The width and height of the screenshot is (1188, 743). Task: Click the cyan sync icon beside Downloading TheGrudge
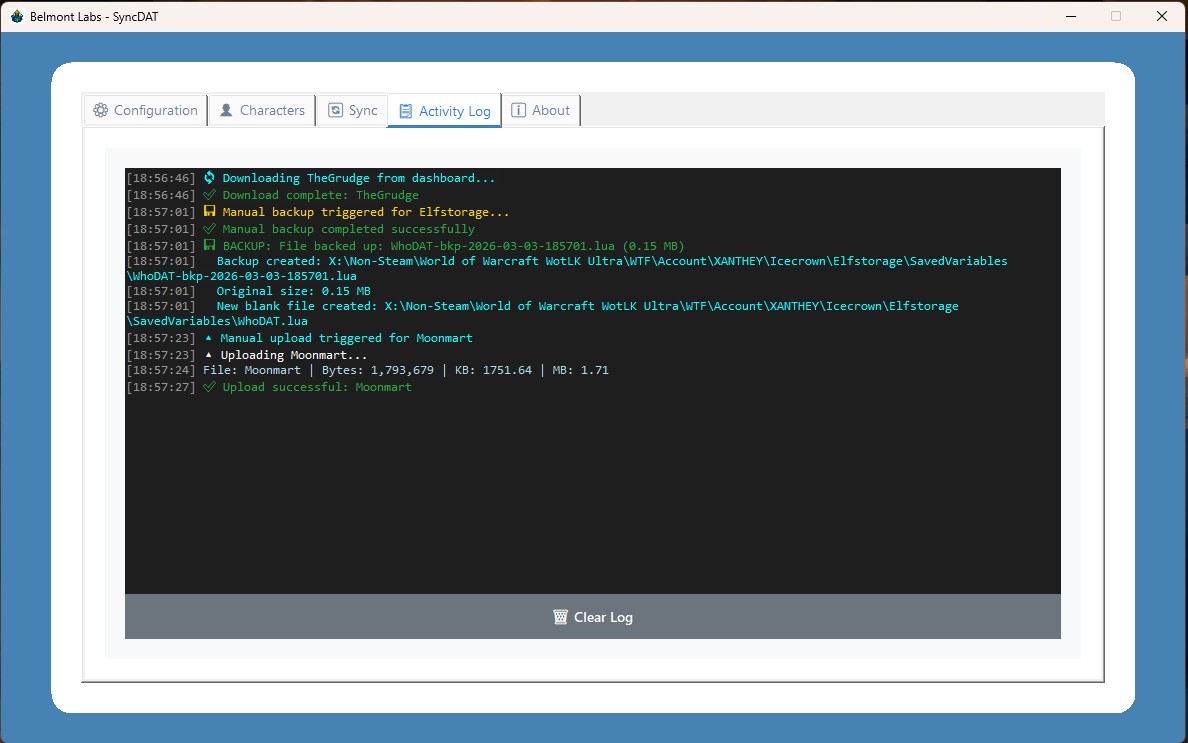click(x=209, y=178)
